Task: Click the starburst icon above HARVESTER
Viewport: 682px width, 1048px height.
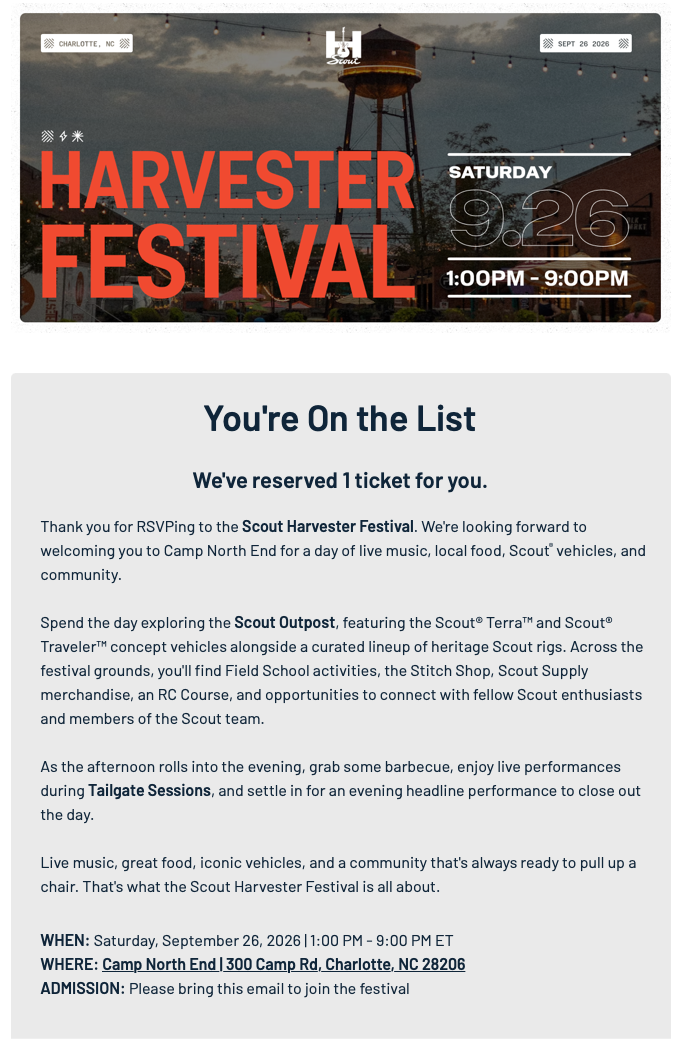Action: coord(78,136)
